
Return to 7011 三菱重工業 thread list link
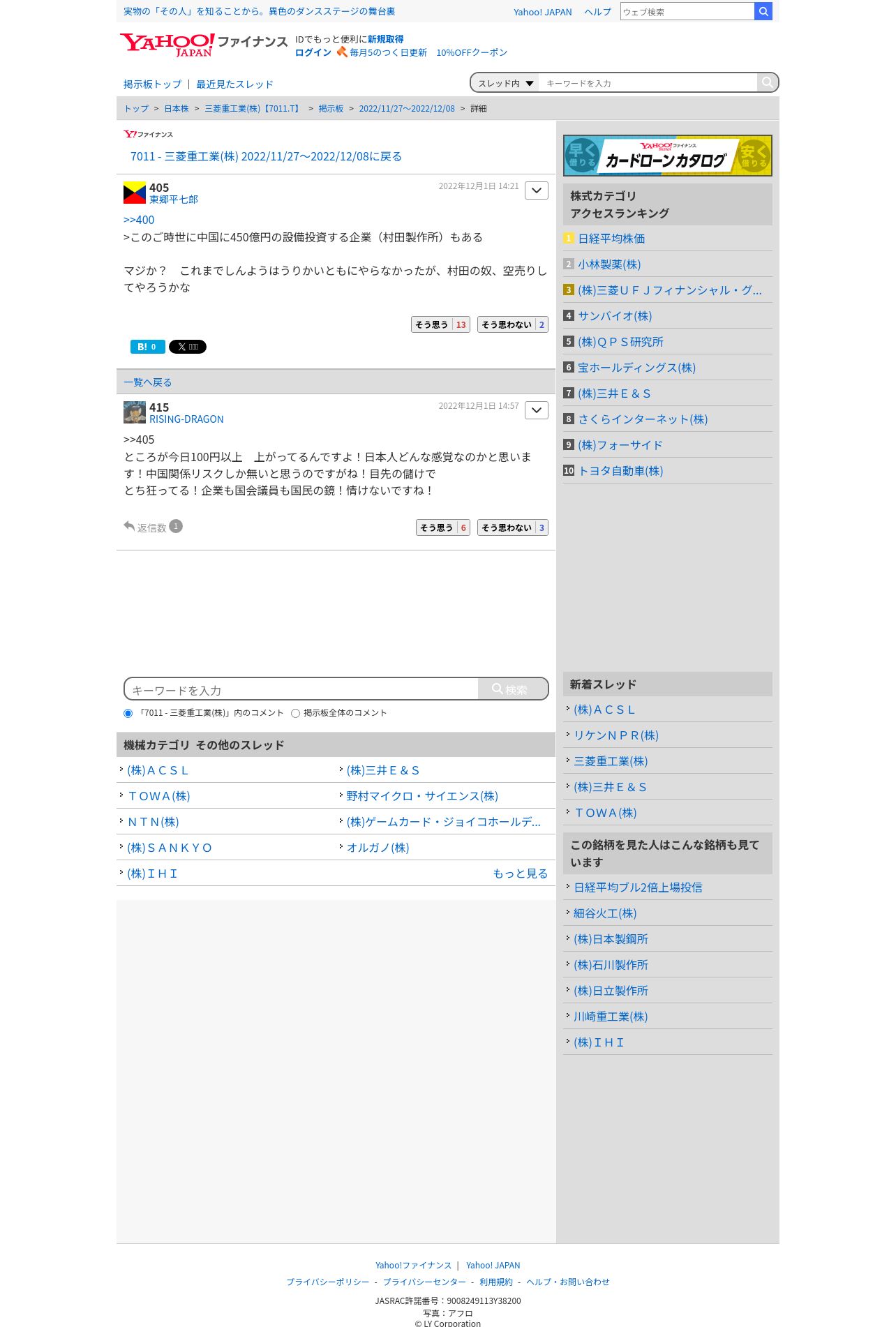[x=266, y=156]
